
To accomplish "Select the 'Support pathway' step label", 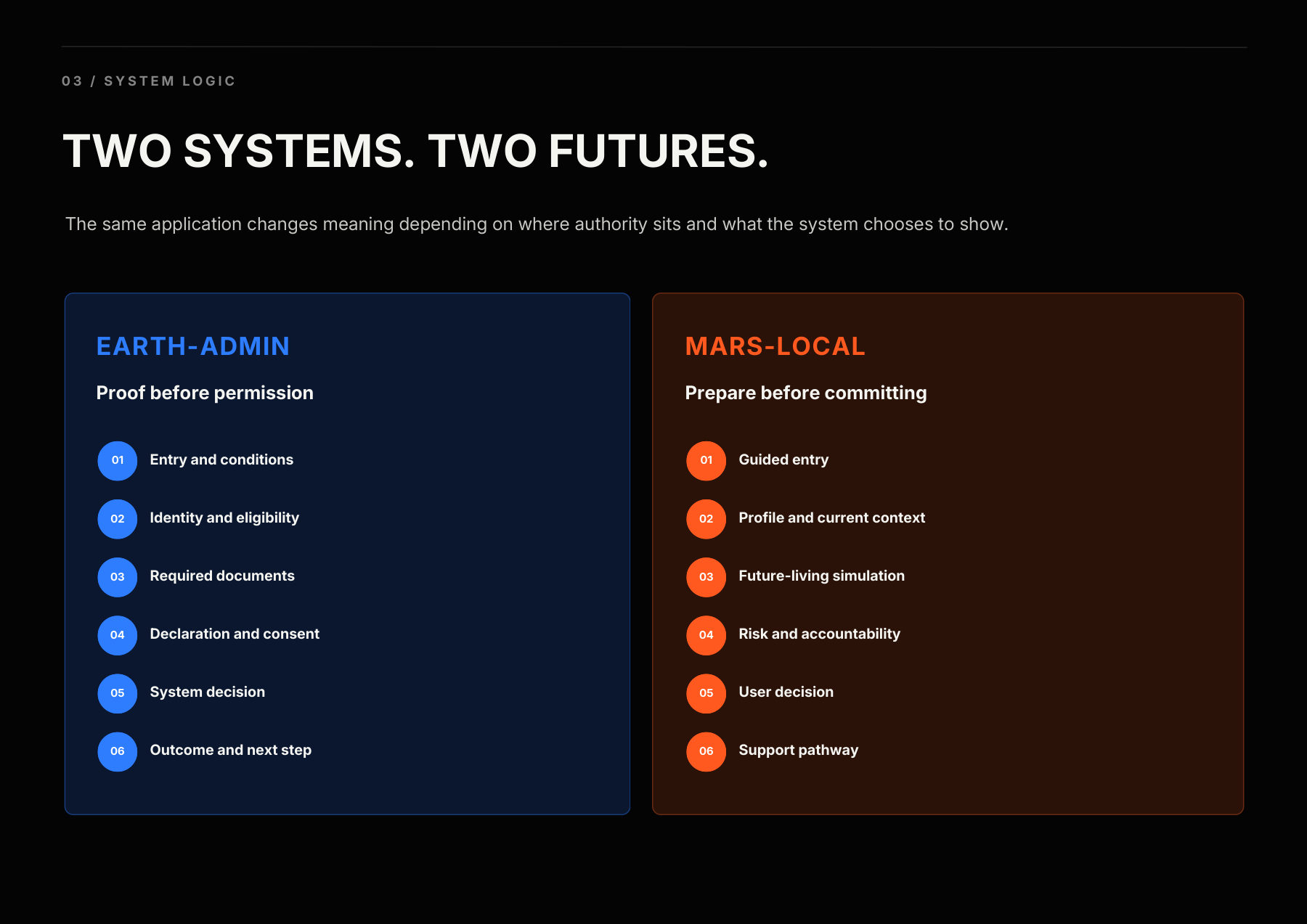I will 799,750.
